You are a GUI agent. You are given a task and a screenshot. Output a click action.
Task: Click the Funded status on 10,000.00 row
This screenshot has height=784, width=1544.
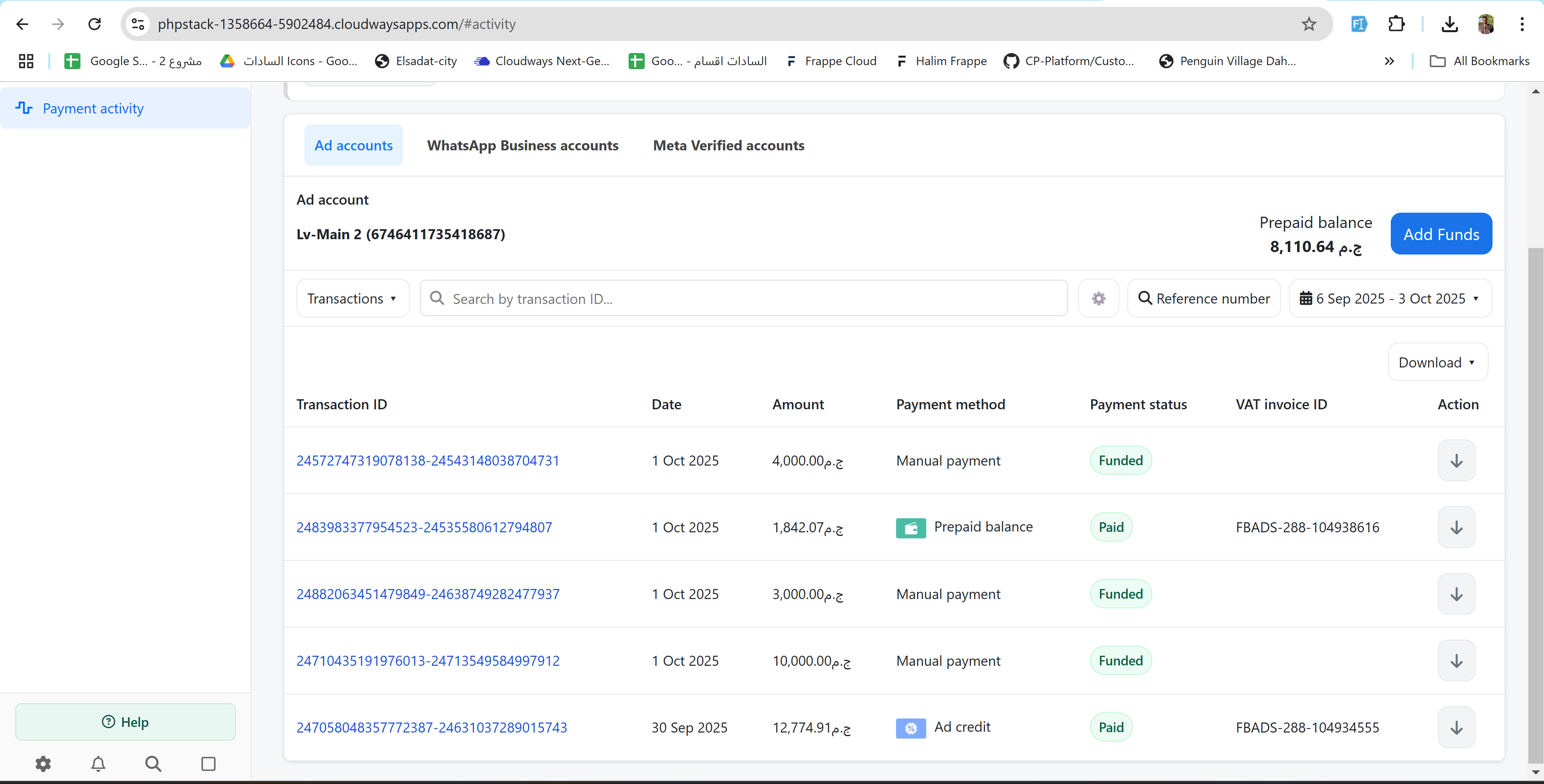[x=1121, y=661]
